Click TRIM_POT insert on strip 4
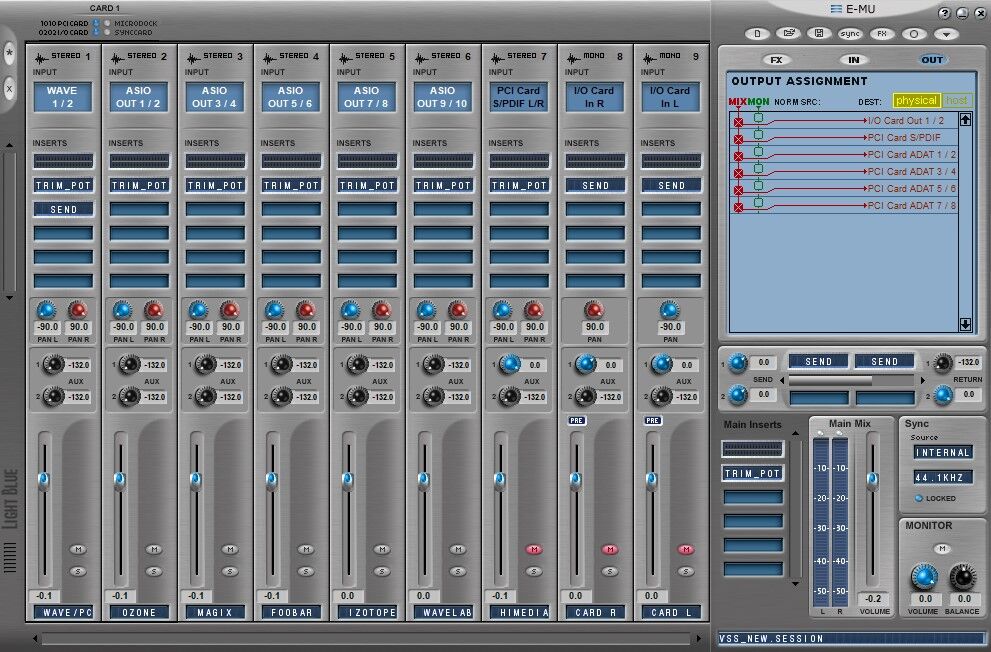The image size is (991, 652). [x=291, y=185]
